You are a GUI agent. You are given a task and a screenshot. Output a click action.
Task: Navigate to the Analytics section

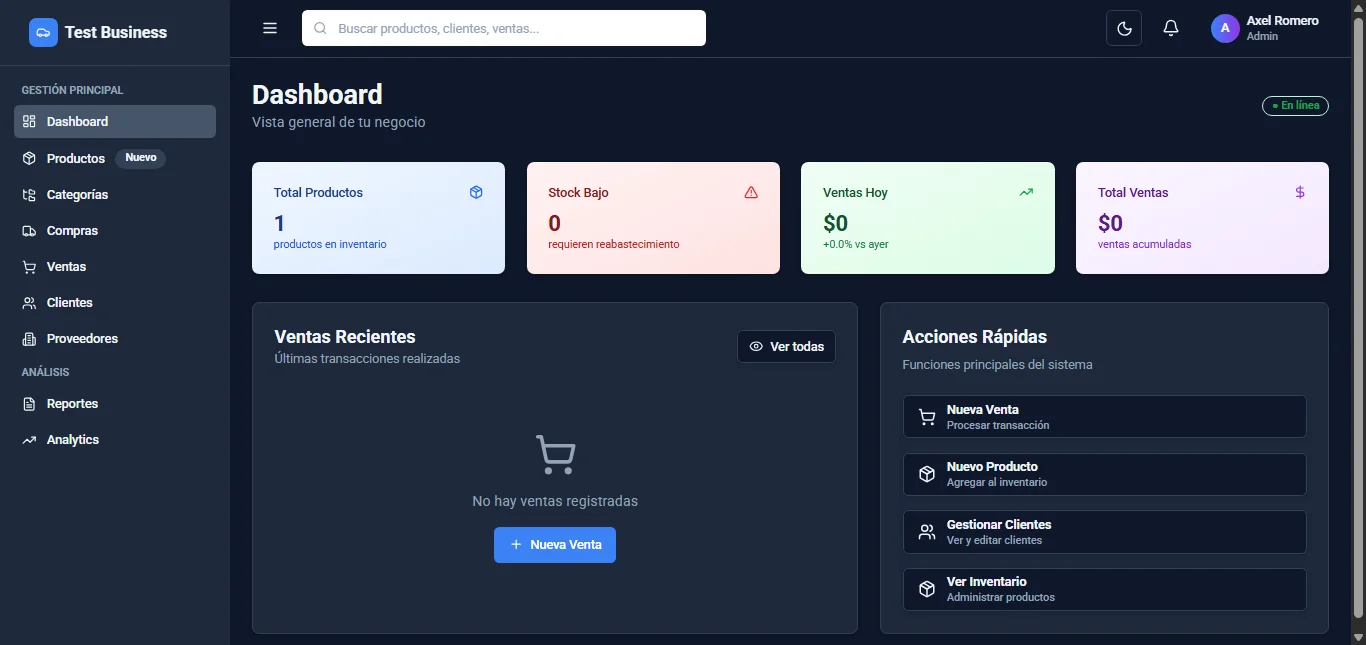[72, 440]
